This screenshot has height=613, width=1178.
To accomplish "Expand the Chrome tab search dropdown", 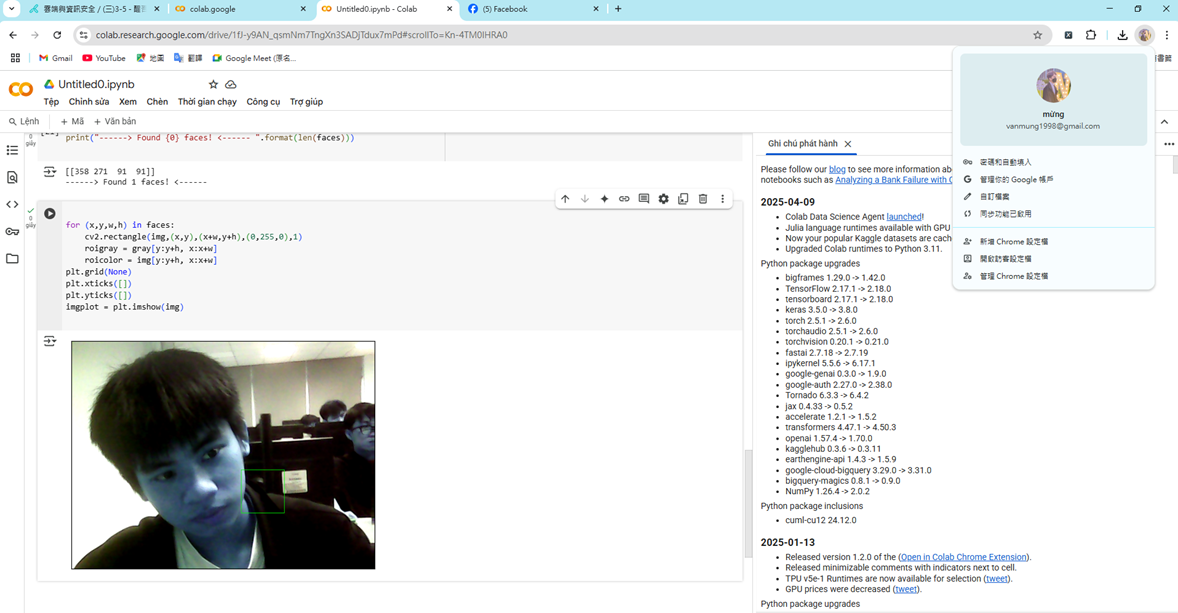I will [x=12, y=9].
